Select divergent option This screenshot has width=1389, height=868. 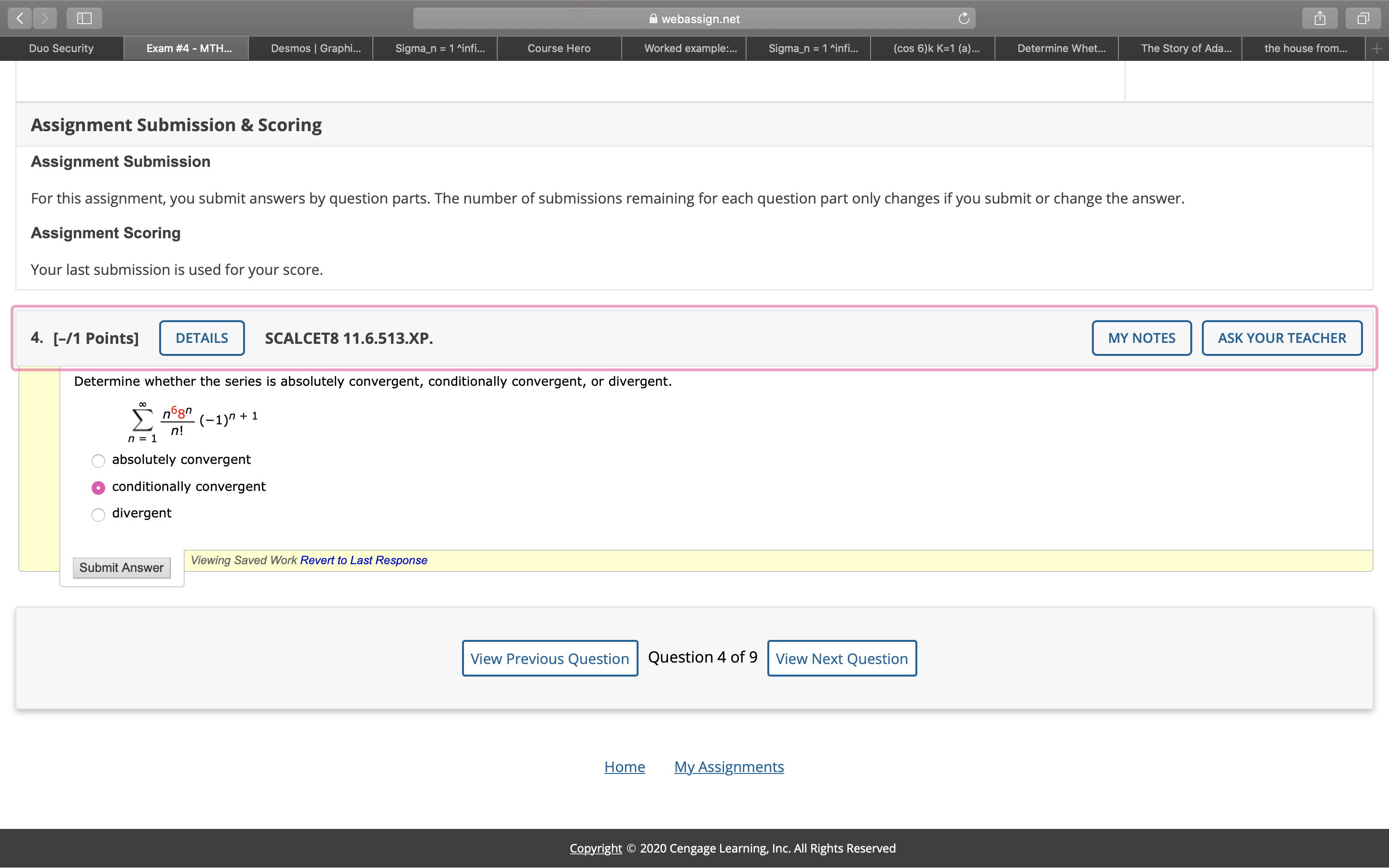[98, 515]
